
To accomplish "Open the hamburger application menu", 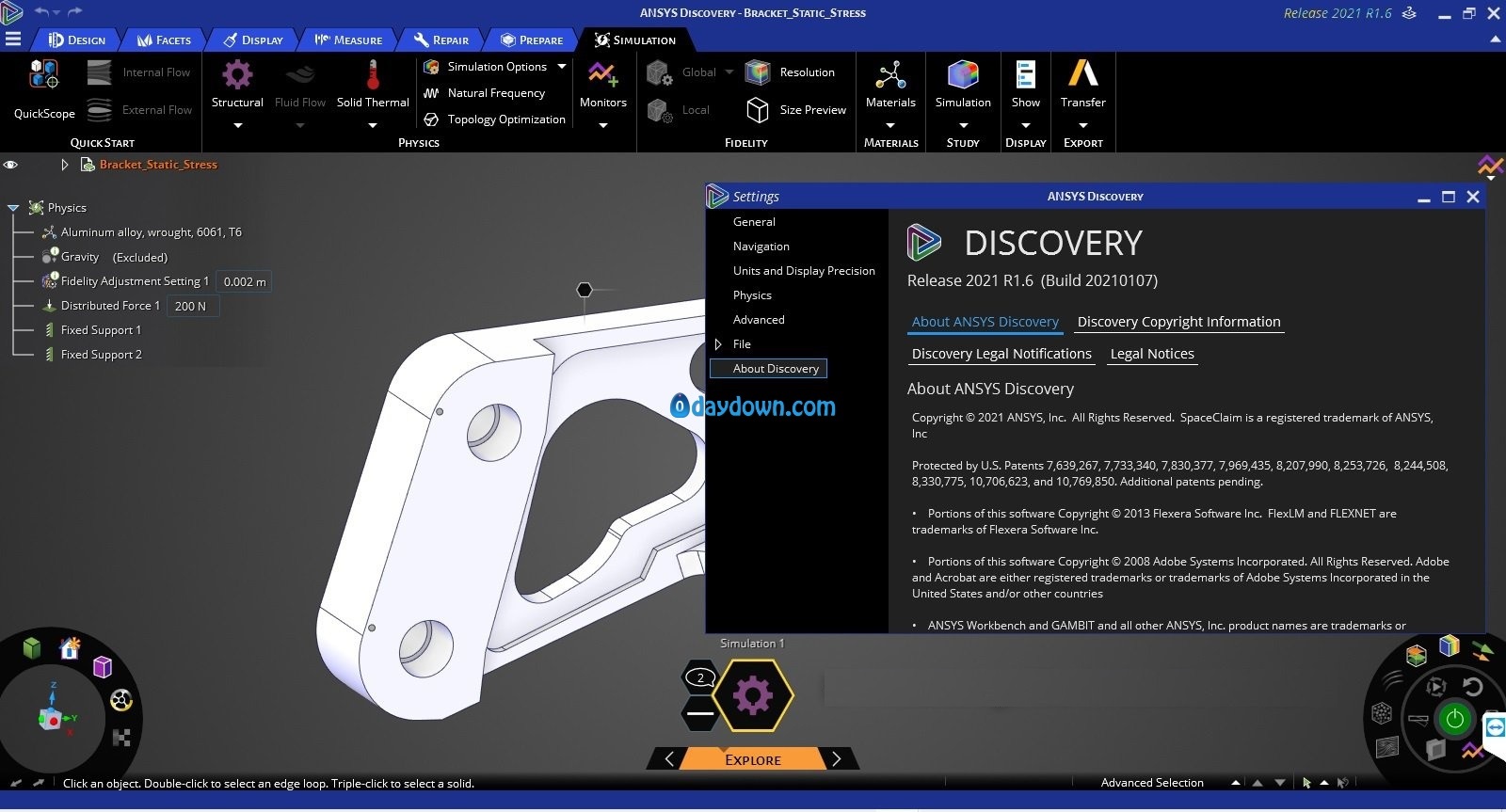I will [13, 40].
